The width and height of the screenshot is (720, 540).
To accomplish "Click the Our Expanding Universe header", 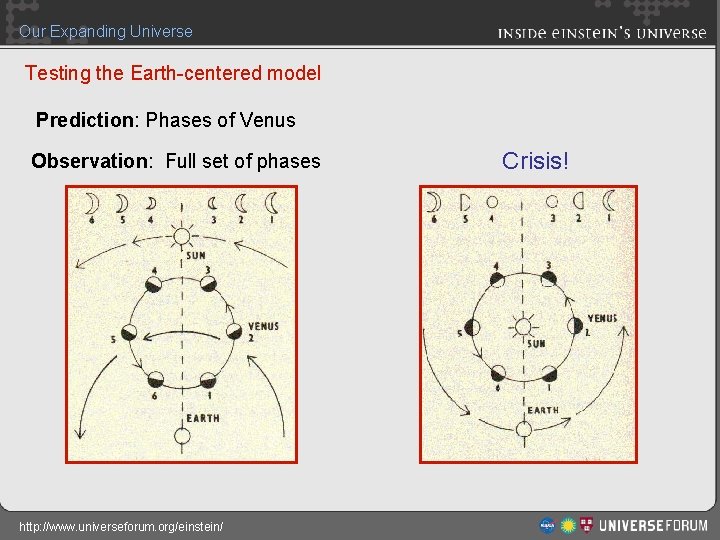I will coord(106,31).
